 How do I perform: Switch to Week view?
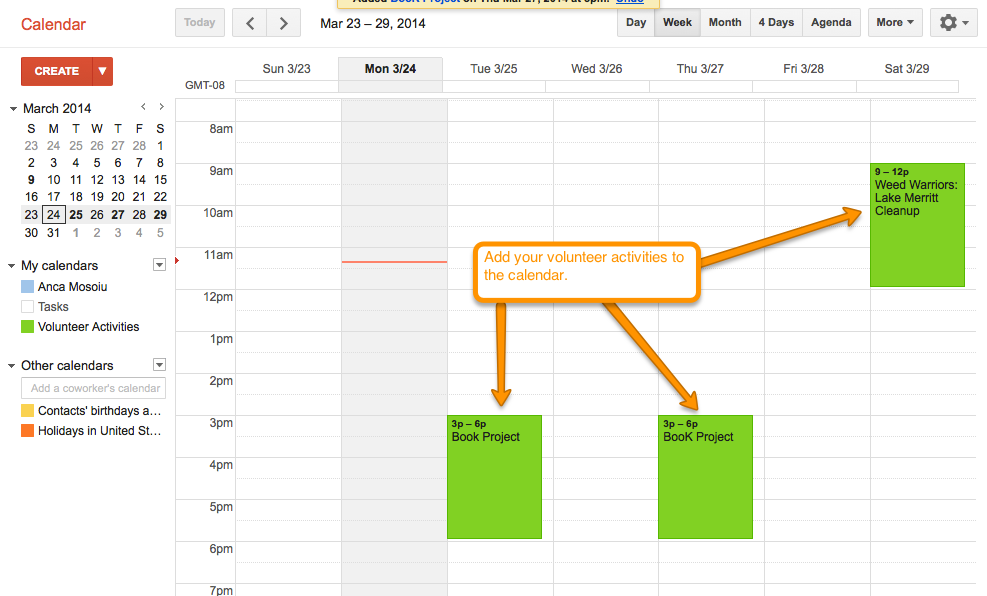(677, 23)
